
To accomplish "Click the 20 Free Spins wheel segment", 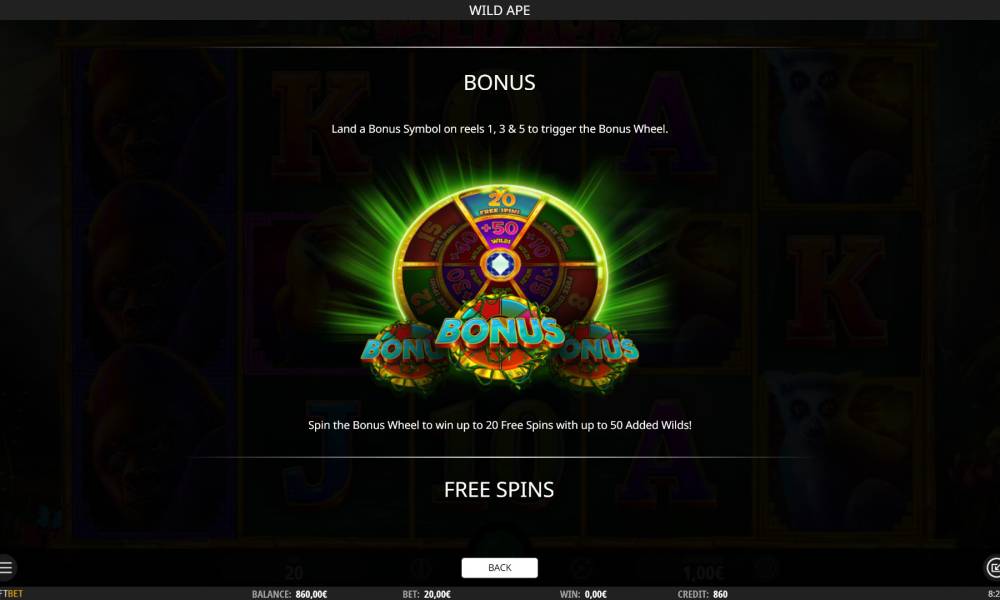I will tap(501, 203).
